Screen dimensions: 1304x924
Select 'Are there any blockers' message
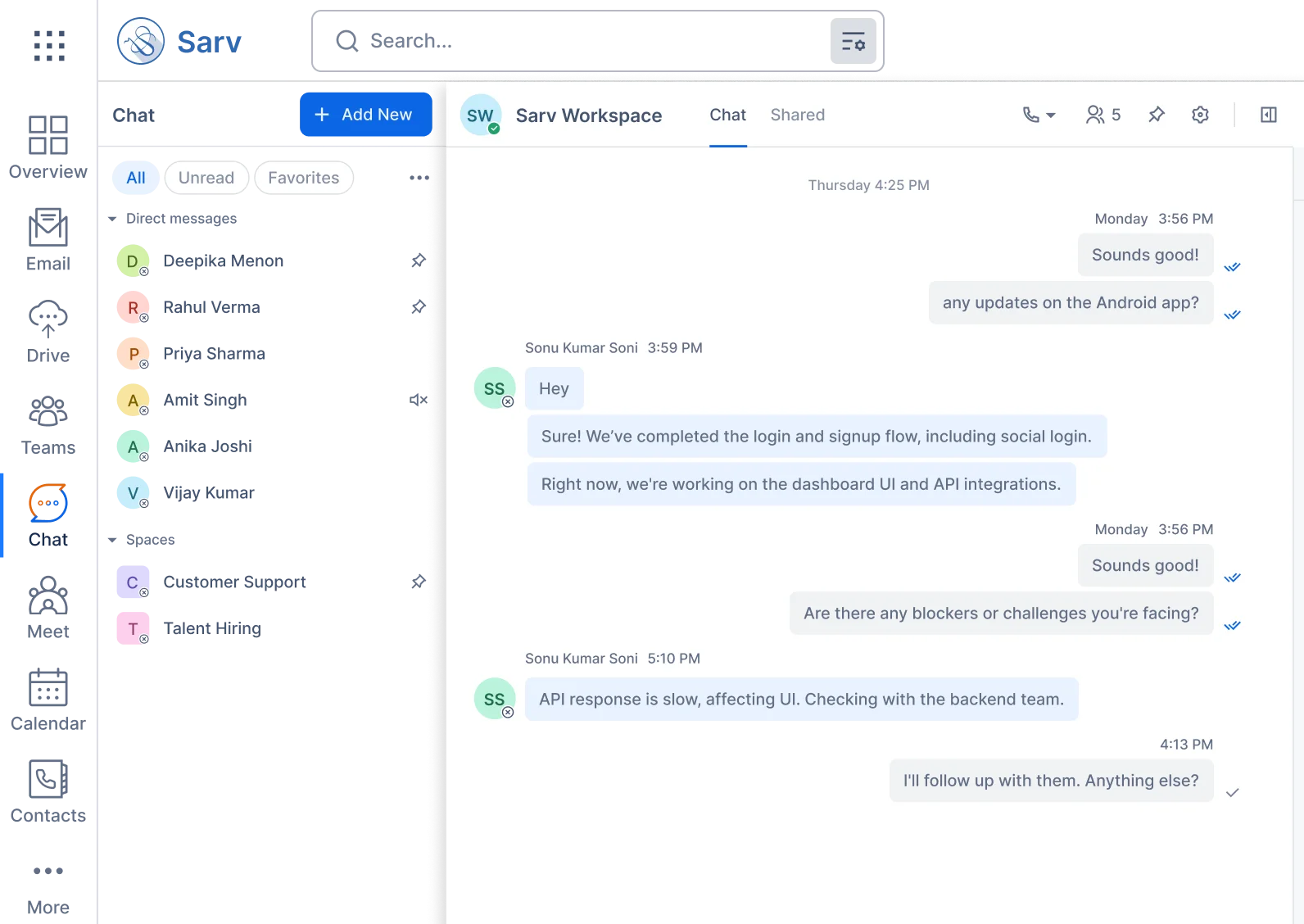[x=1001, y=614]
